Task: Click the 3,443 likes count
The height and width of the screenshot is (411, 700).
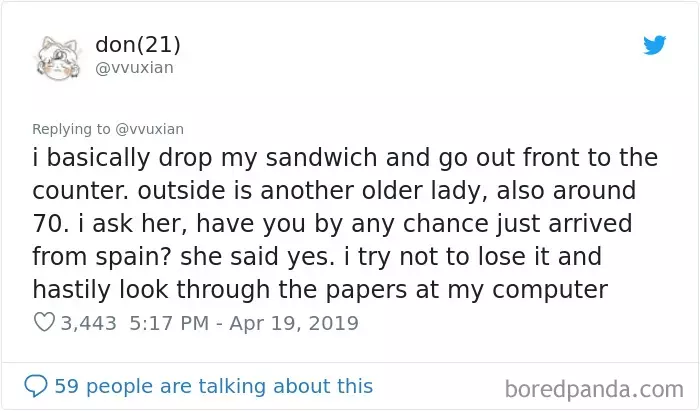Action: click(88, 323)
